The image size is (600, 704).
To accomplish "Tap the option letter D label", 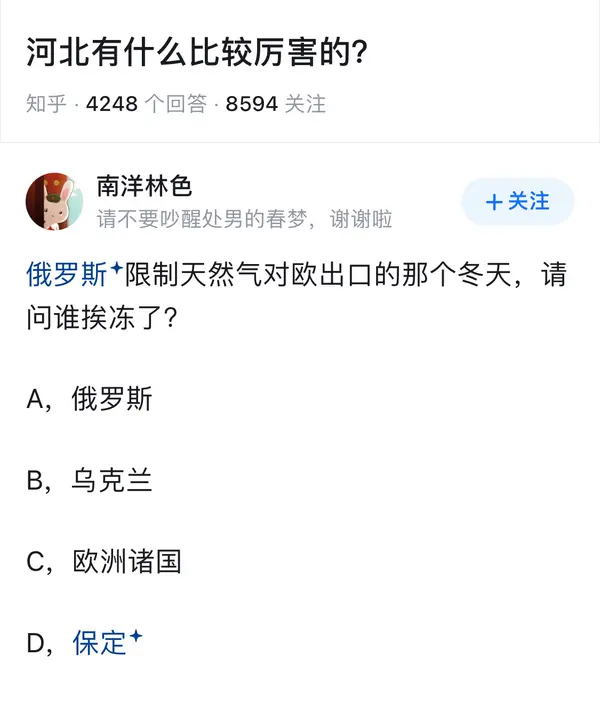I will [x=36, y=643].
